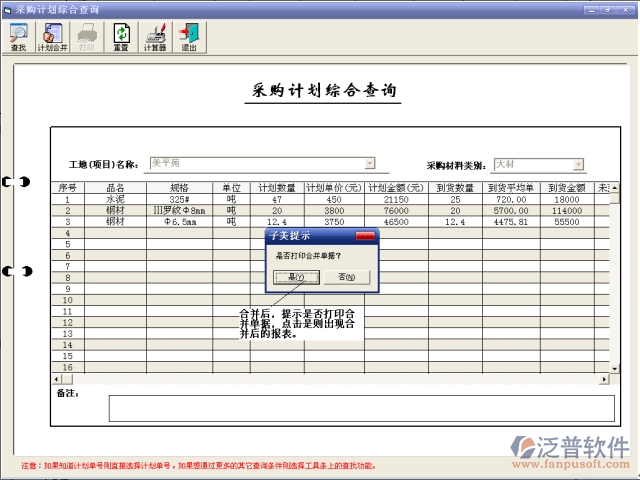The width and height of the screenshot is (640, 480).
Task: Click the 单位 column header
Action: tap(231, 188)
